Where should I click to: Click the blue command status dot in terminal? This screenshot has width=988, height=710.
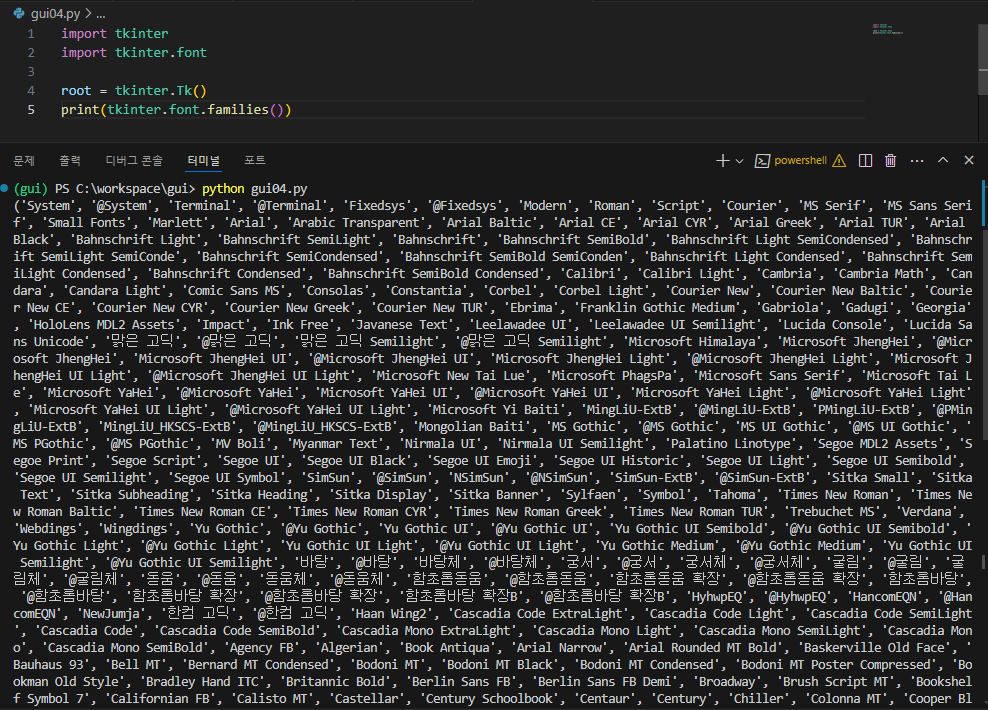[4, 188]
